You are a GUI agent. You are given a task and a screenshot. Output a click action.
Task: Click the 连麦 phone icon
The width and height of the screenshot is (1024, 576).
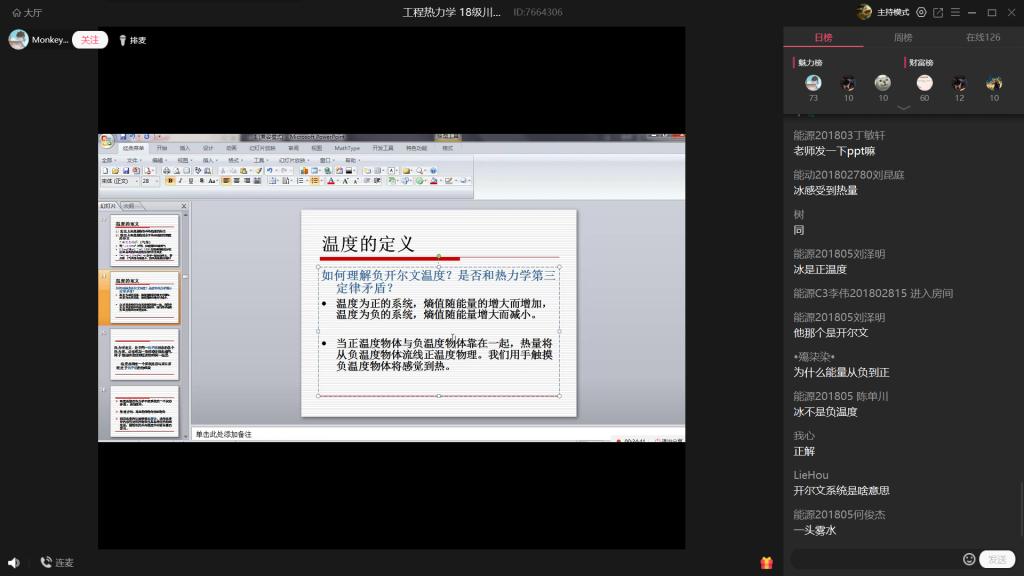[x=46, y=562]
